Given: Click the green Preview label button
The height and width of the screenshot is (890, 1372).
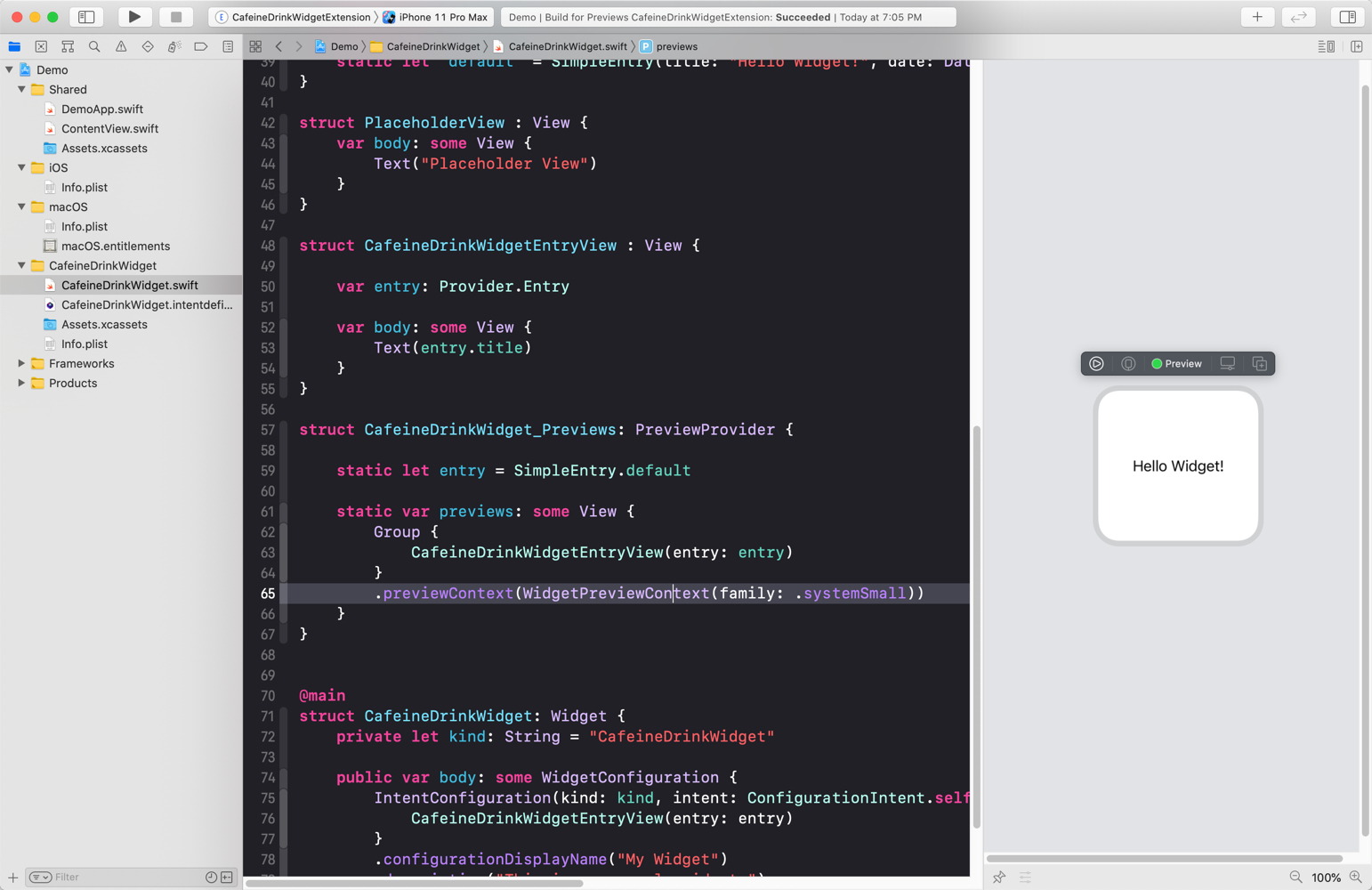Looking at the screenshot, I should click(x=1176, y=363).
